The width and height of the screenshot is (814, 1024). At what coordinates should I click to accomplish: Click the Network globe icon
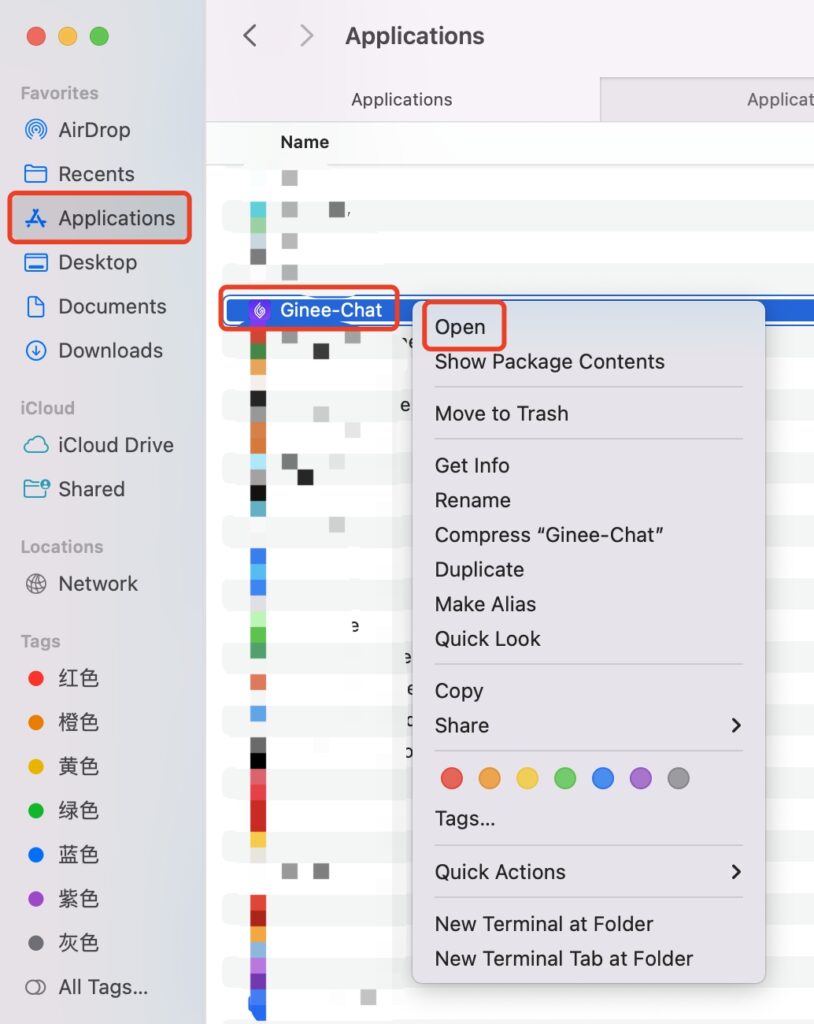(36, 583)
